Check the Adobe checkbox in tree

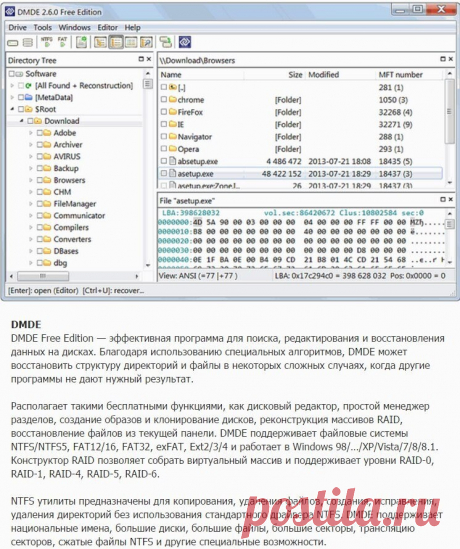click(40, 133)
